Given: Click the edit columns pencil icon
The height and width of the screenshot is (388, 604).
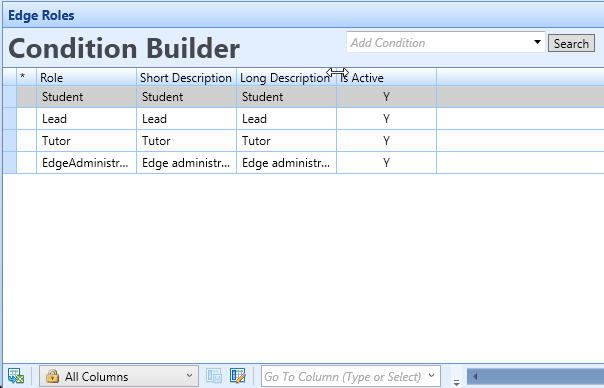Looking at the screenshot, I should pos(238,376).
